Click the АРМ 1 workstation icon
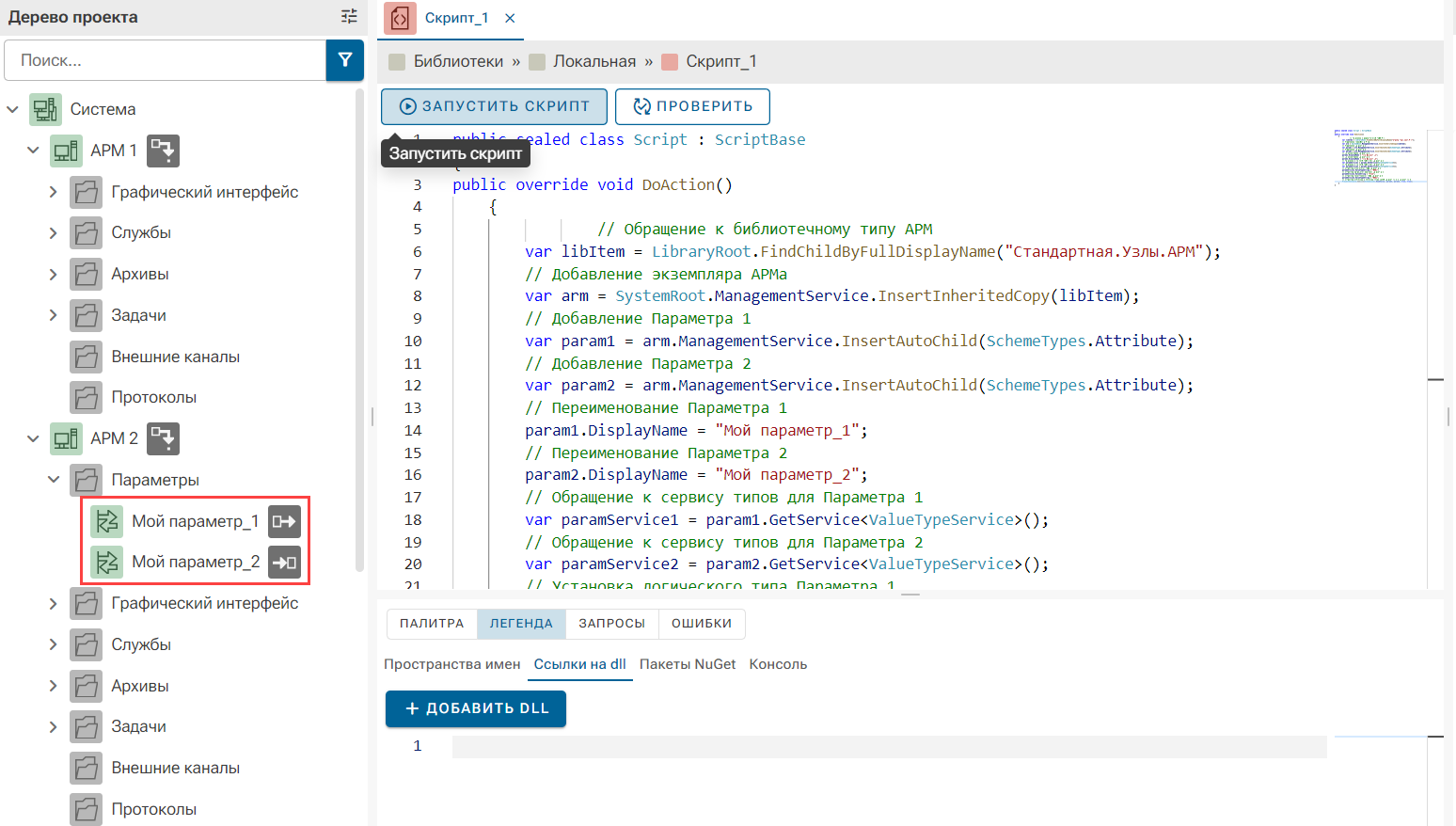 coord(66,151)
